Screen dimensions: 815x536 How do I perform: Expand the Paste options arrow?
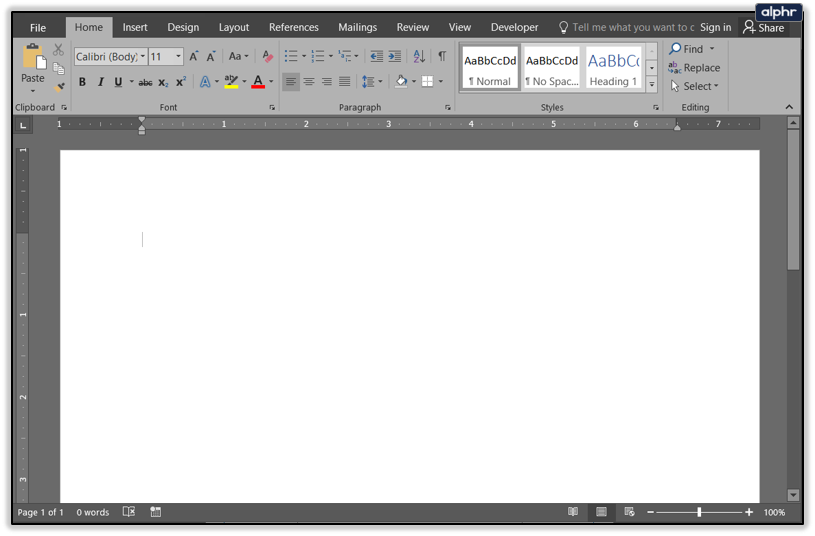point(33,91)
